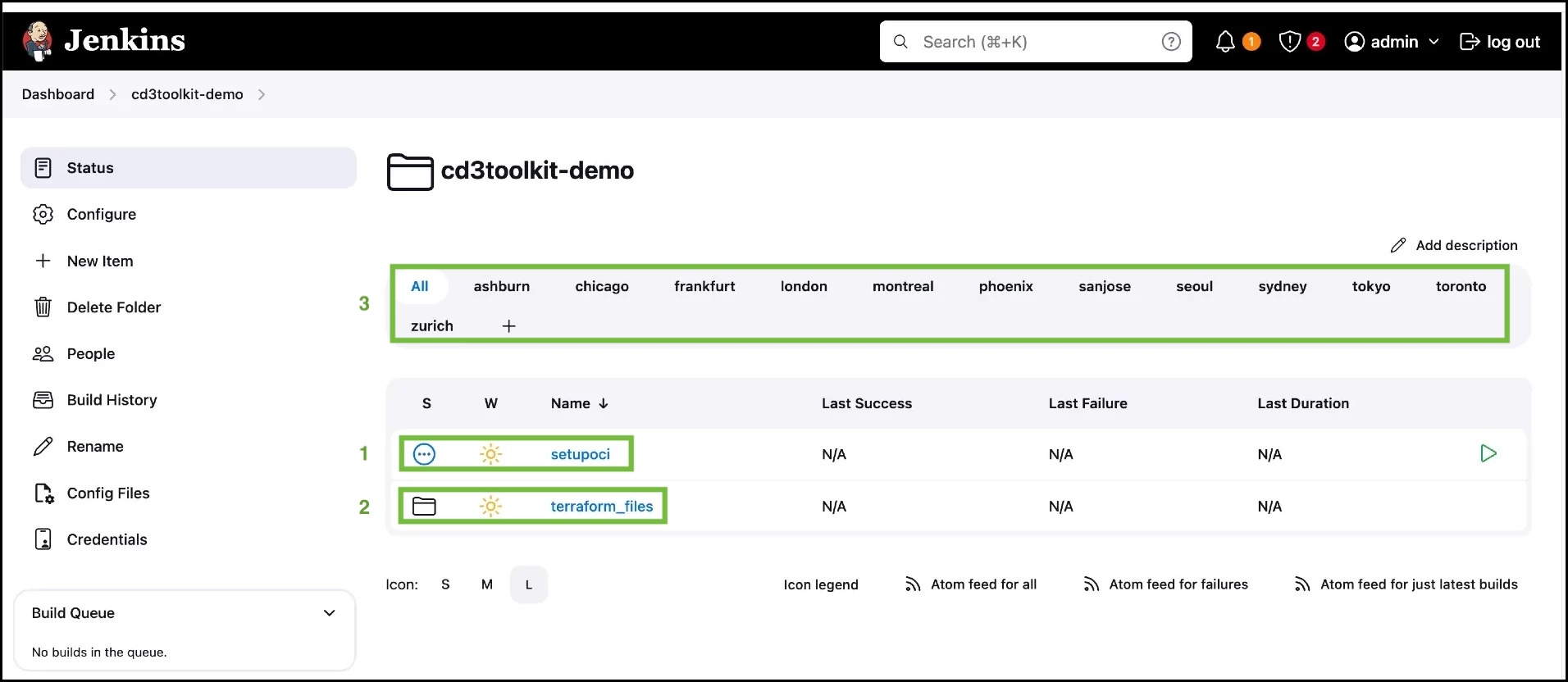Click the setupoci not-built status icon
The image size is (1568, 682).
coord(424,454)
